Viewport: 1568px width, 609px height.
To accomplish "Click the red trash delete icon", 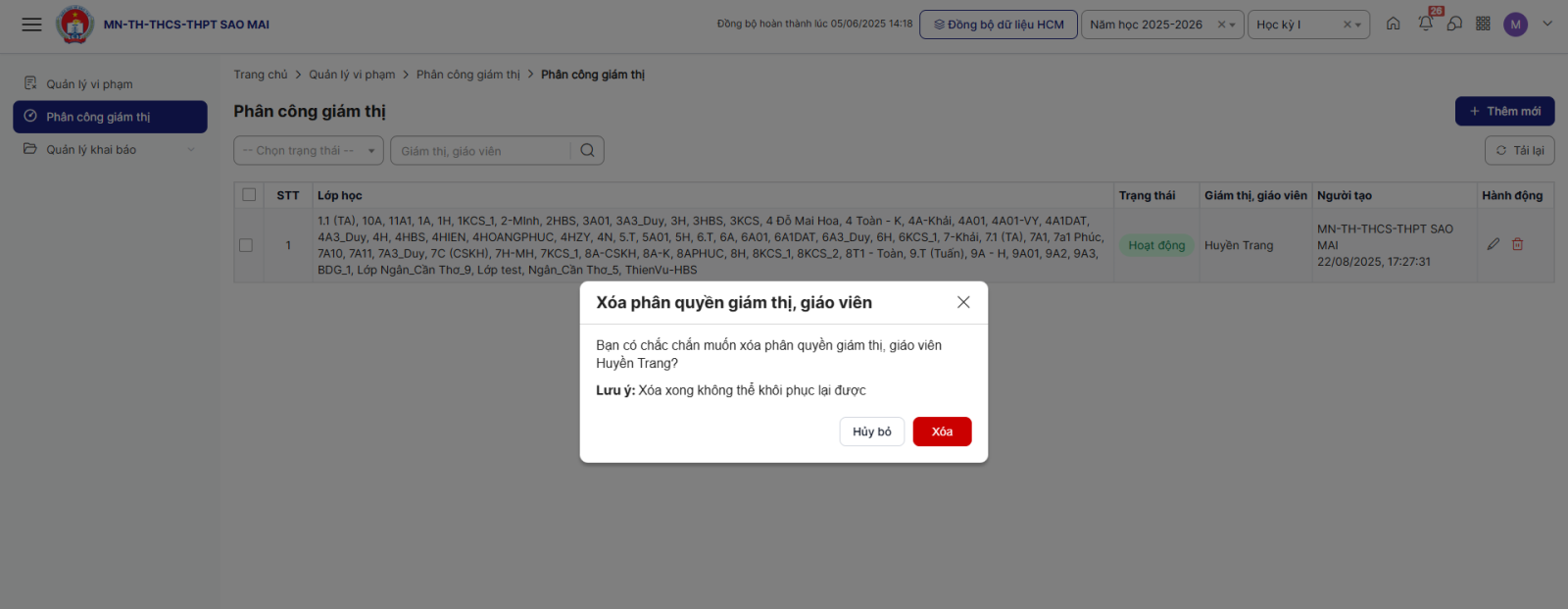I will (1517, 244).
